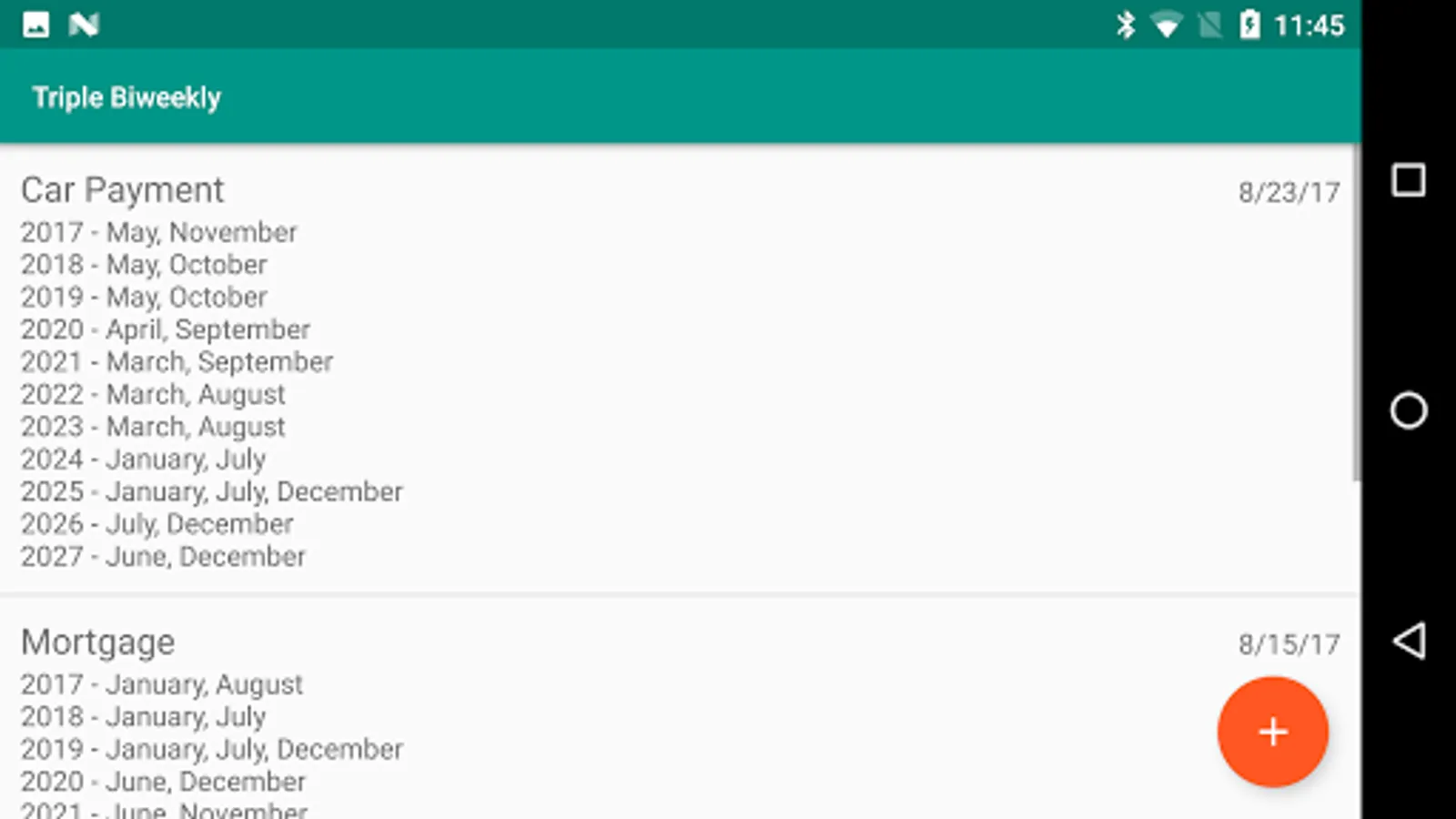The image size is (1456, 819).
Task: Tap the N notification icon in status bar
Action: [84, 25]
